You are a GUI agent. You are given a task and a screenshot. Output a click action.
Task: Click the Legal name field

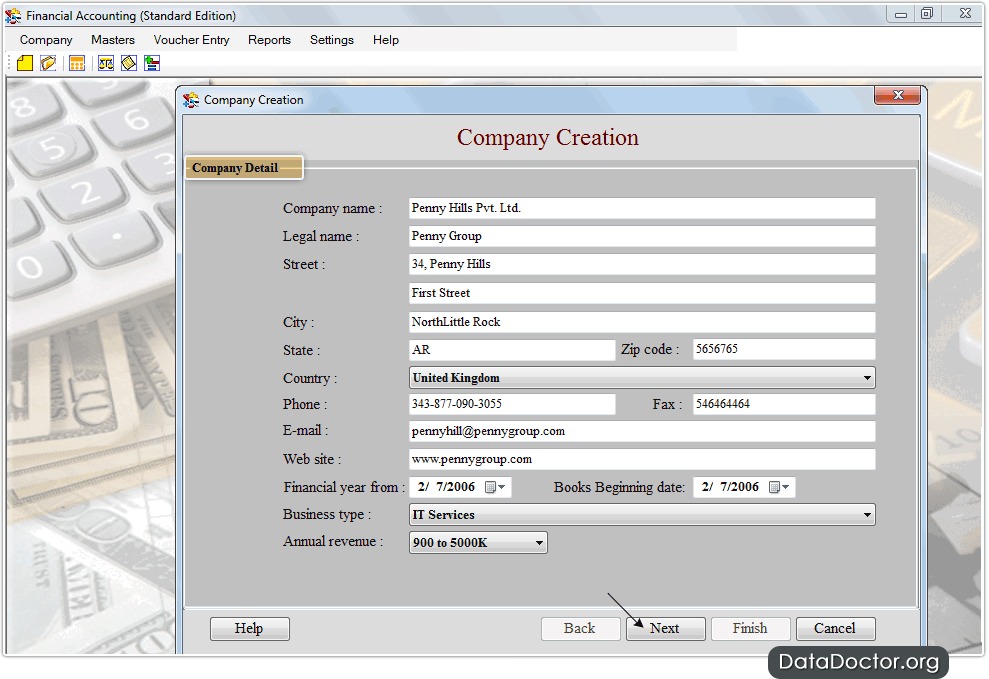click(x=642, y=236)
